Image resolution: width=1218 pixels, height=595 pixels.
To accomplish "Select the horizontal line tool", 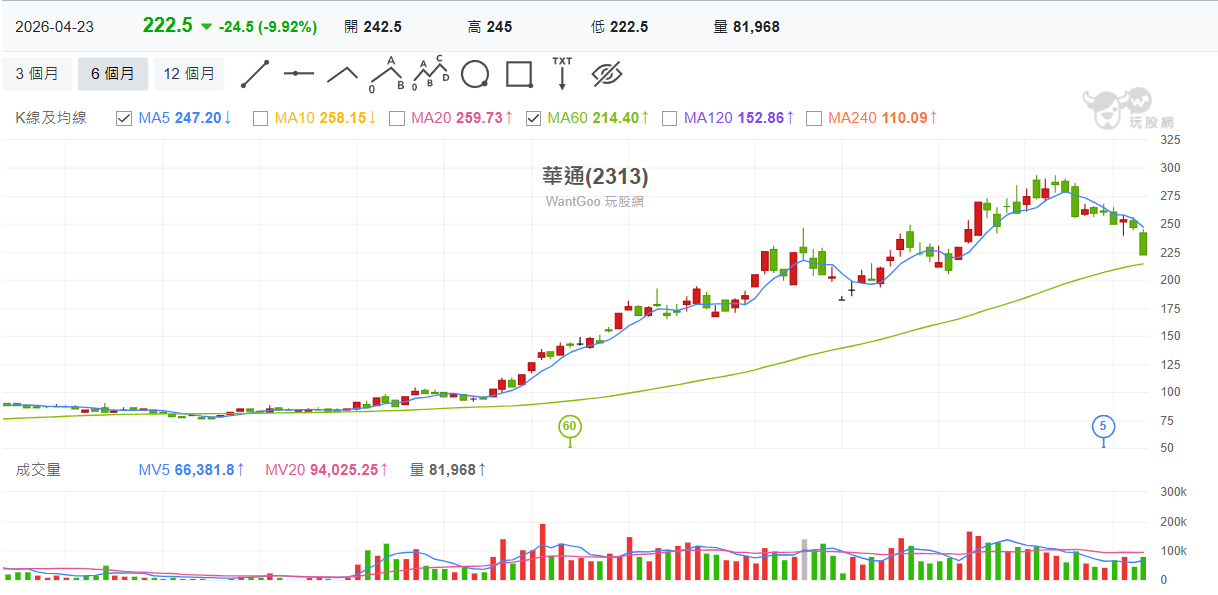I will 299,74.
